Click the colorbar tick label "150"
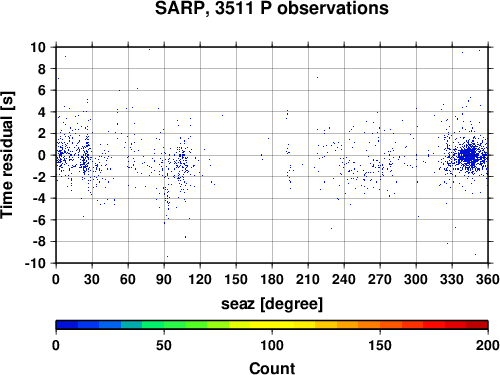Image resolution: width=500 pixels, height=375 pixels. pyautogui.click(x=380, y=345)
